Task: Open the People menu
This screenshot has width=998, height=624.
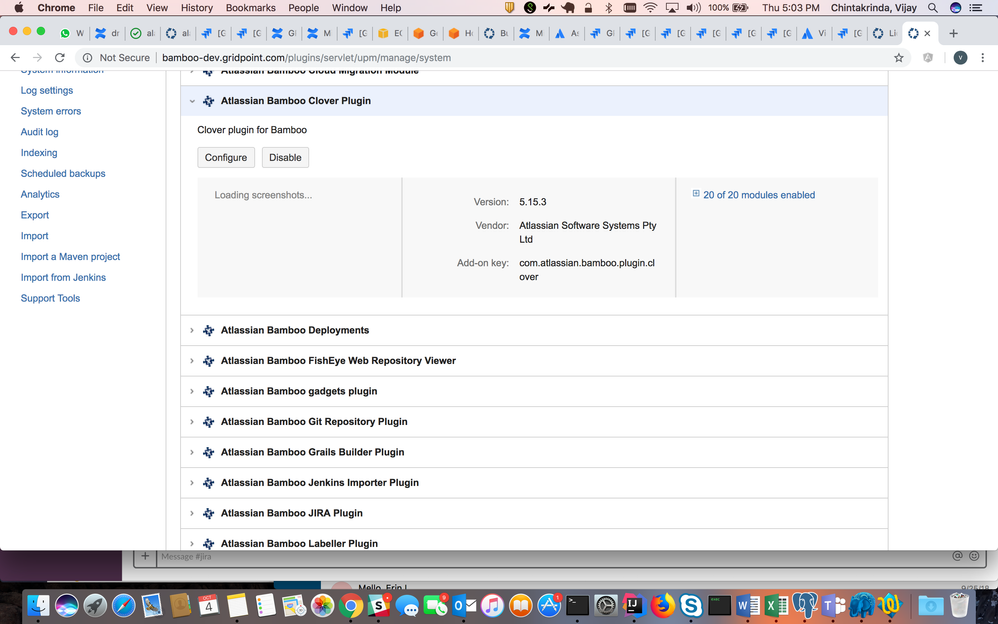Action: pos(304,8)
